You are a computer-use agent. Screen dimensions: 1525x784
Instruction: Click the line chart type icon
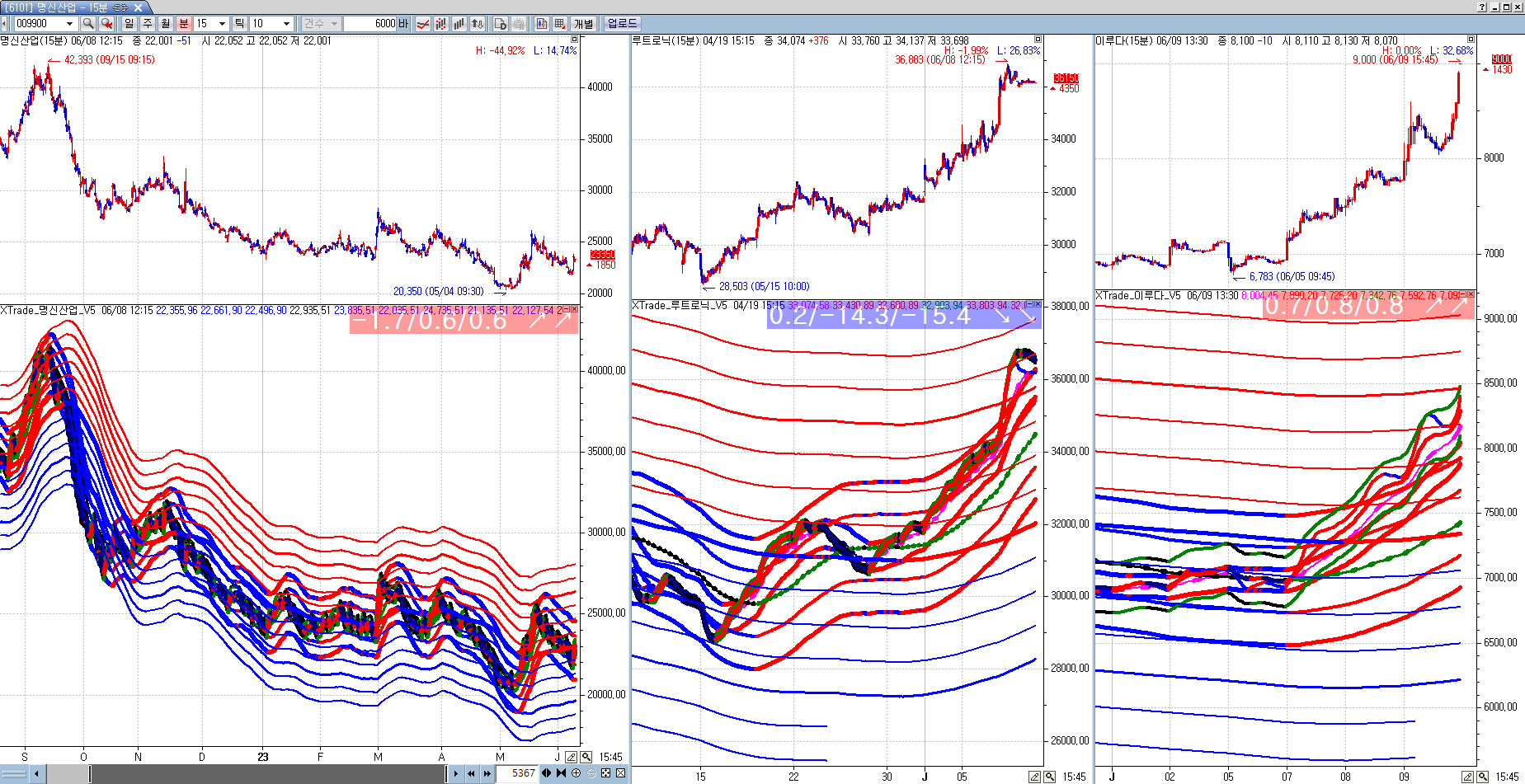(x=422, y=24)
